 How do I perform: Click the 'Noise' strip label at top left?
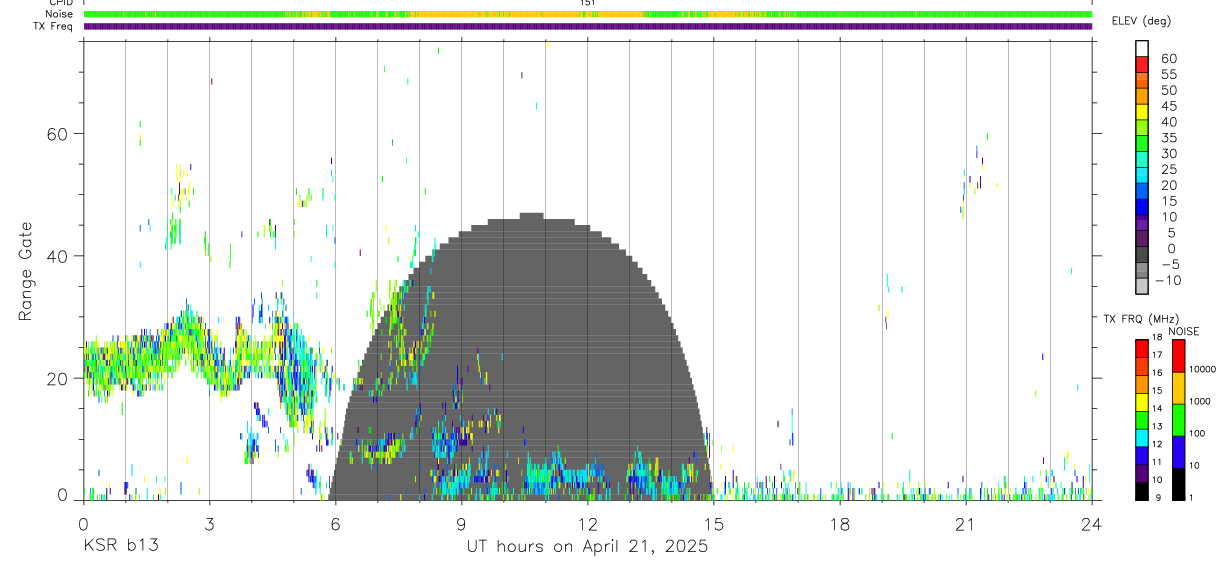coord(60,14)
